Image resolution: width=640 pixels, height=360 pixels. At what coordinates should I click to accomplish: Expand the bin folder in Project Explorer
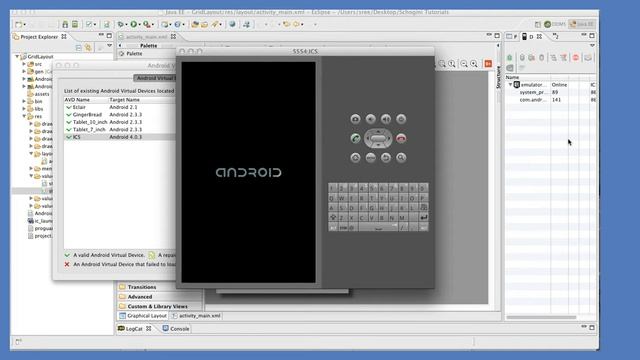[24, 101]
